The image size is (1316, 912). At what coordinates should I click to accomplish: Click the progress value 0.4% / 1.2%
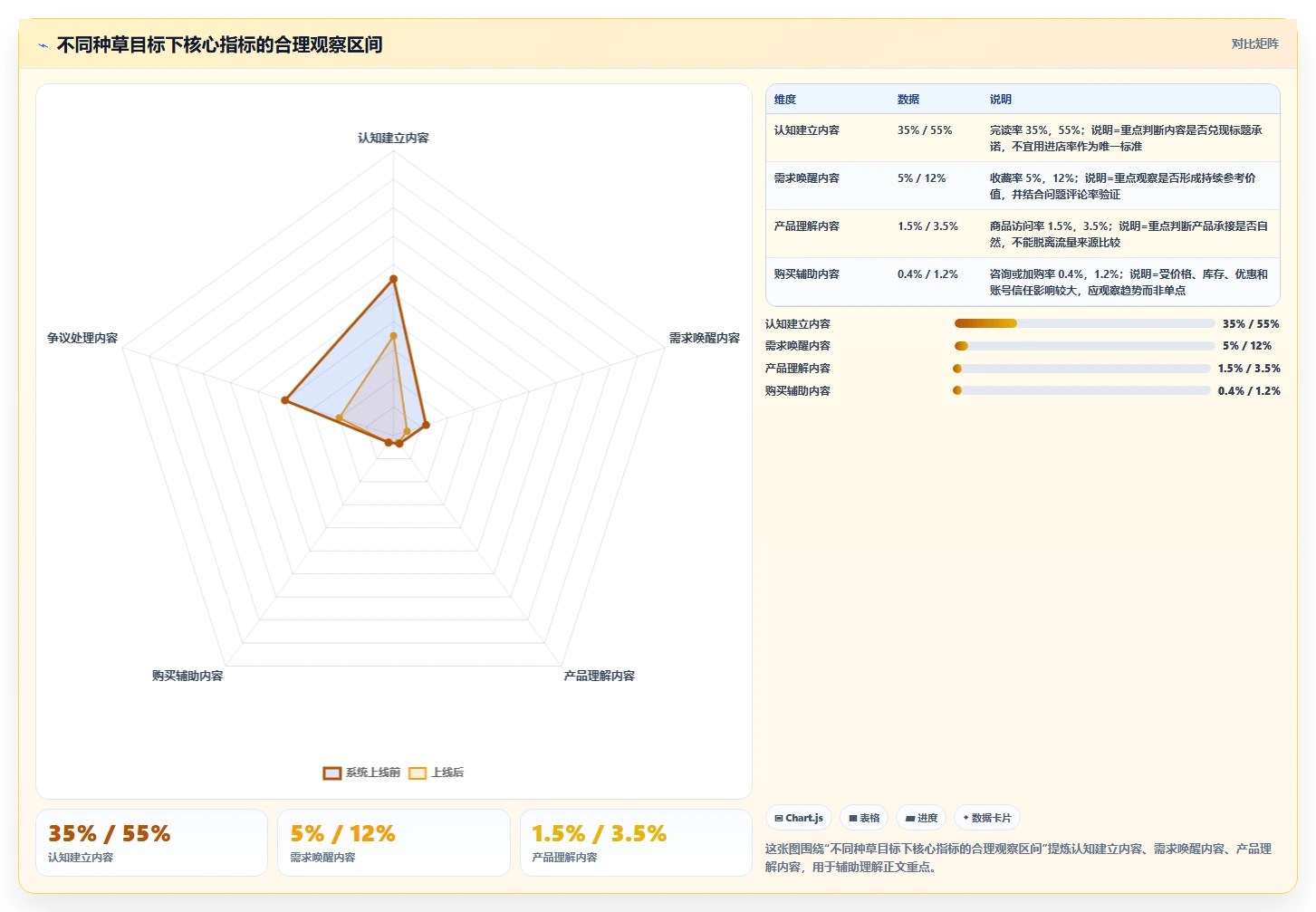1249,391
